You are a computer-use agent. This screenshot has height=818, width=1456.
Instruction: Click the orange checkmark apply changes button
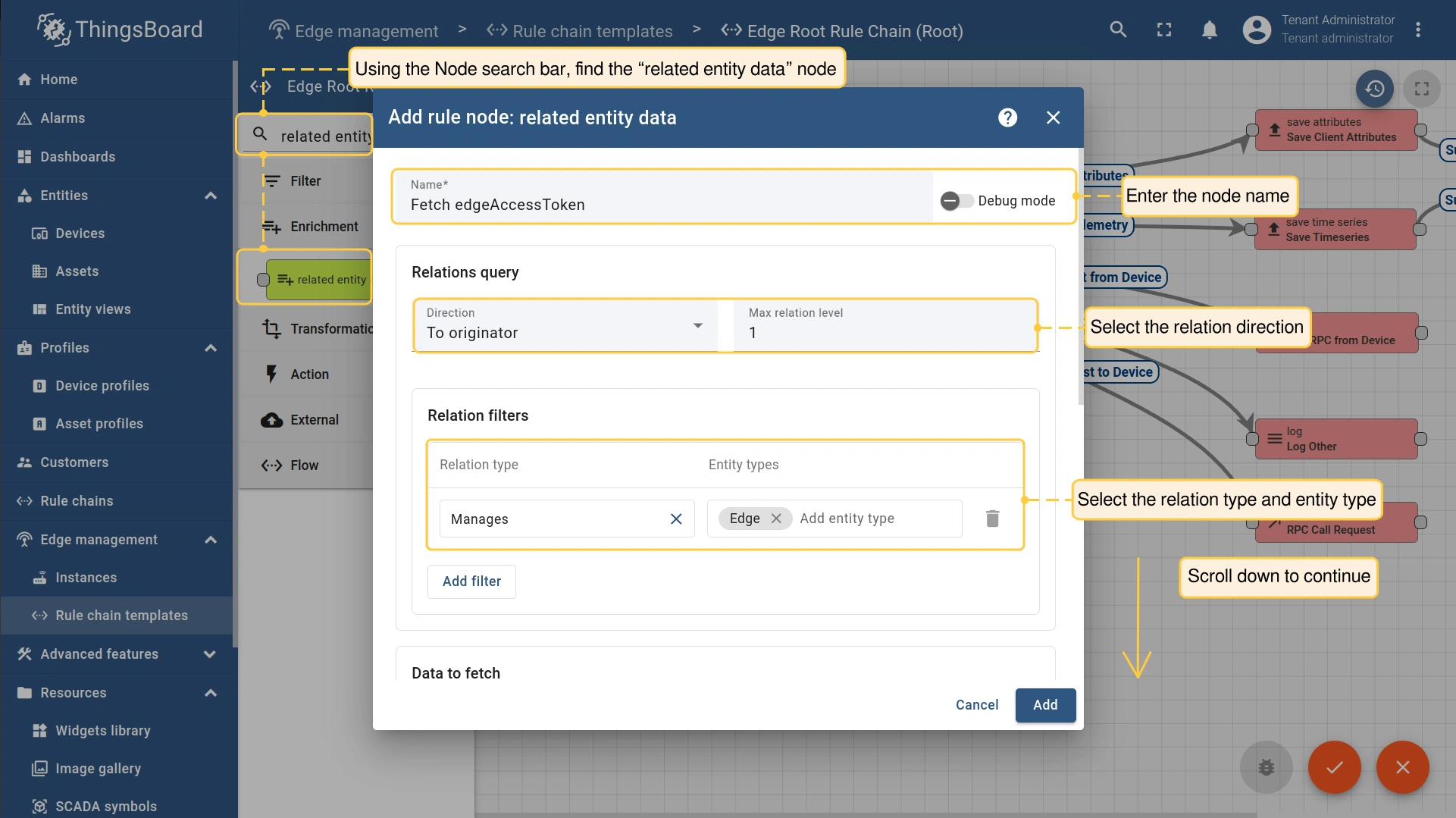(x=1334, y=767)
